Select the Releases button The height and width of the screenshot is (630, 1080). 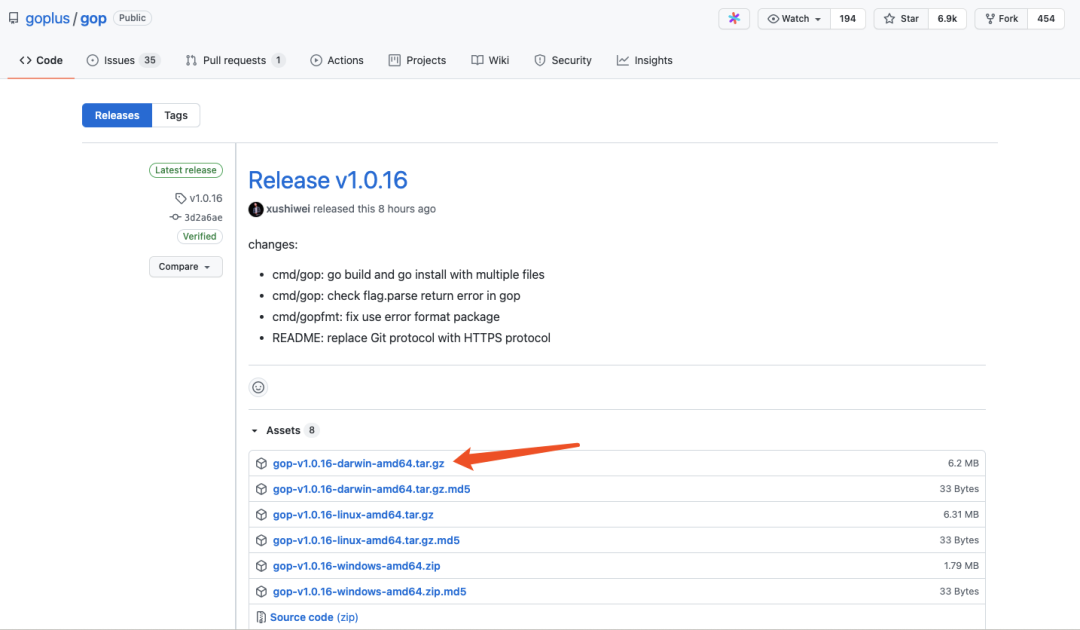click(x=117, y=116)
